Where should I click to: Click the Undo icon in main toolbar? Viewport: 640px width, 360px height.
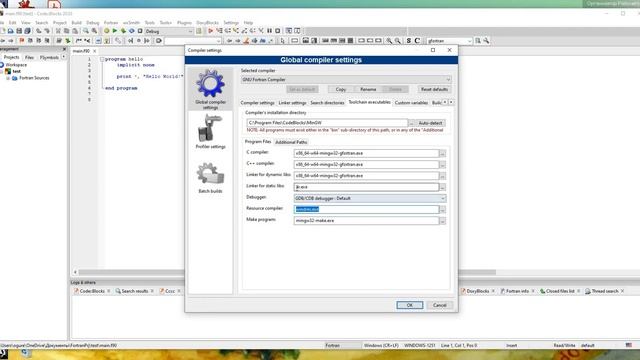(39, 31)
